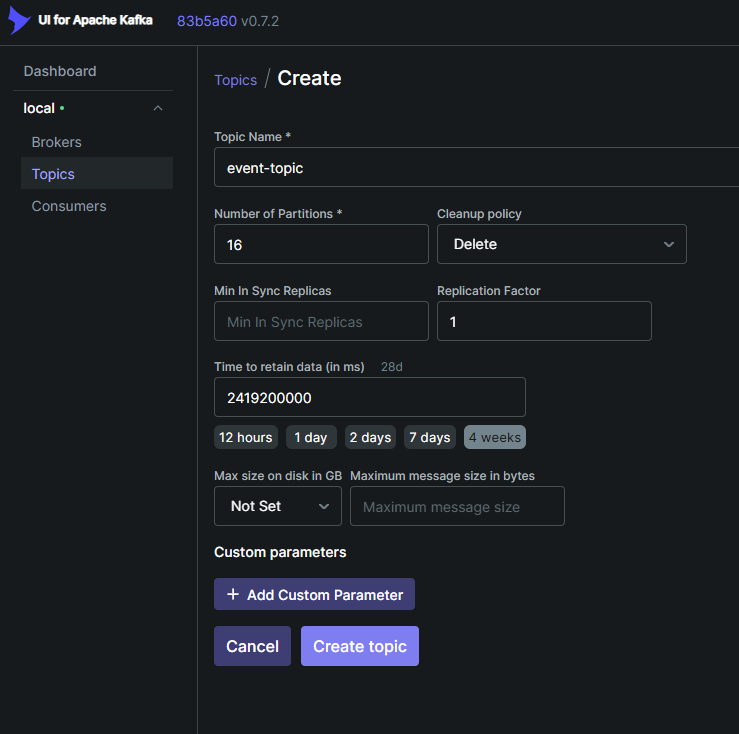Click the Custom parameters heading

(x=280, y=552)
